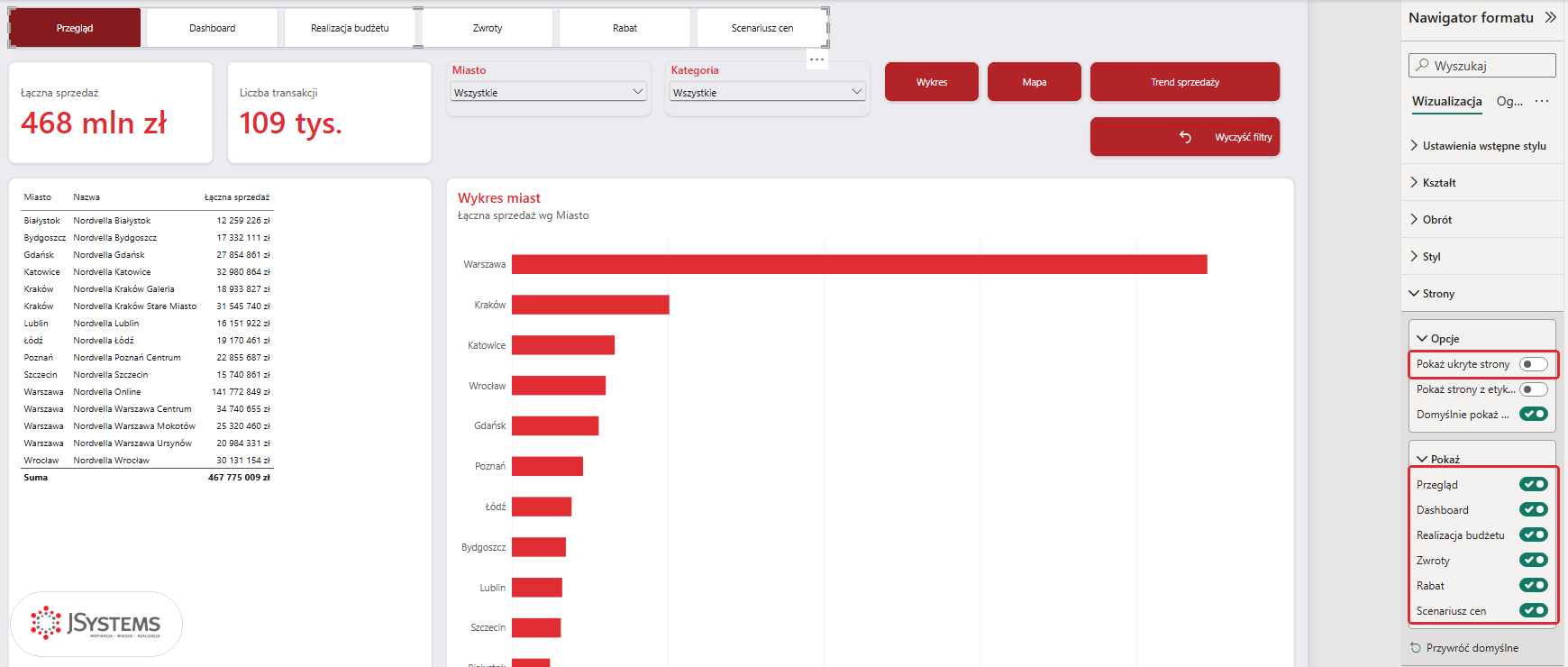Collapse the Strony section
The image size is (1568, 667).
1482,293
